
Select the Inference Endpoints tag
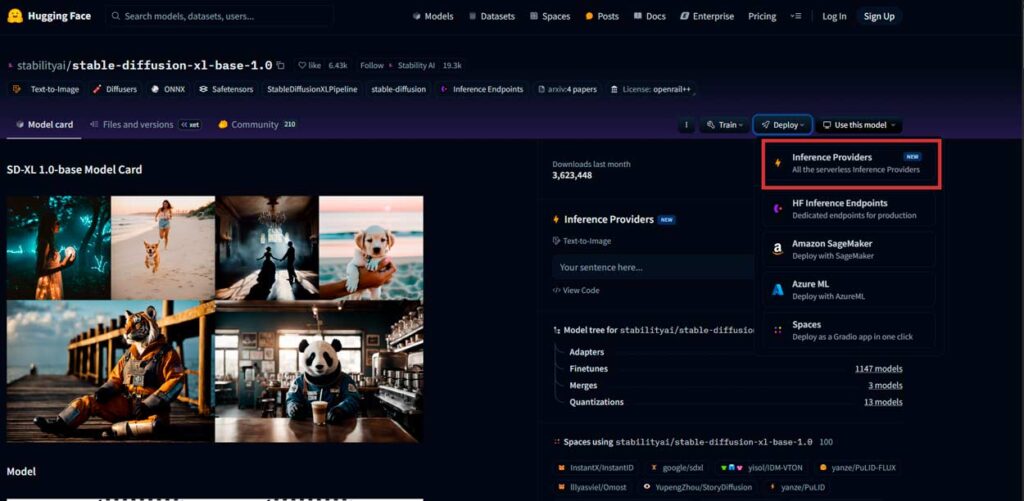(482, 89)
